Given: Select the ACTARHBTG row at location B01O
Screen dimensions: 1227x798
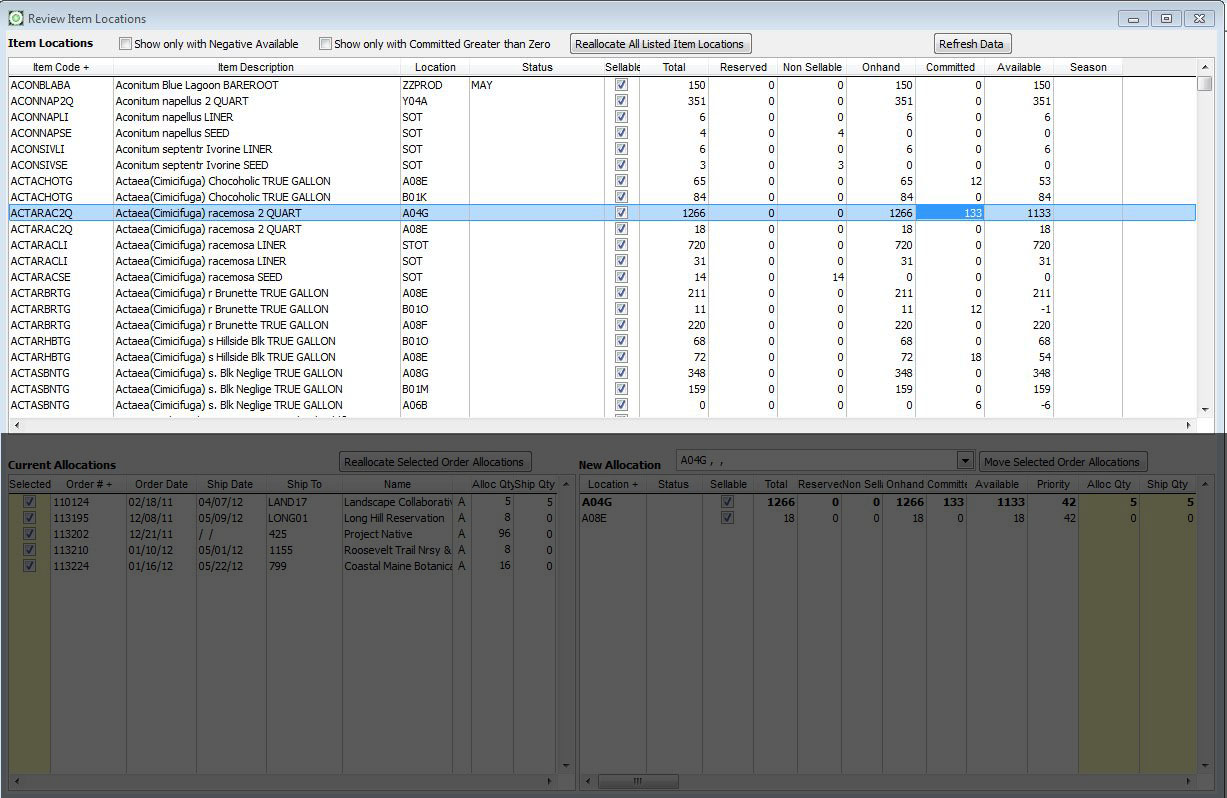Looking at the screenshot, I should pyautogui.click(x=225, y=341).
